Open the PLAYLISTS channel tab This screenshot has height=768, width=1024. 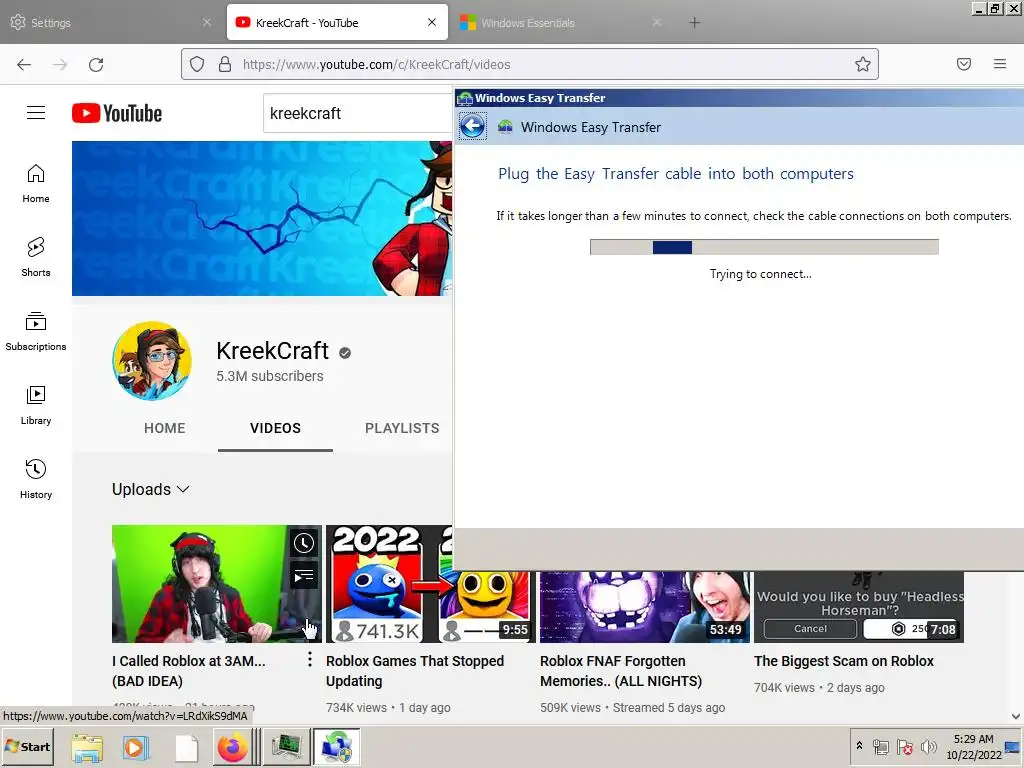pos(402,428)
